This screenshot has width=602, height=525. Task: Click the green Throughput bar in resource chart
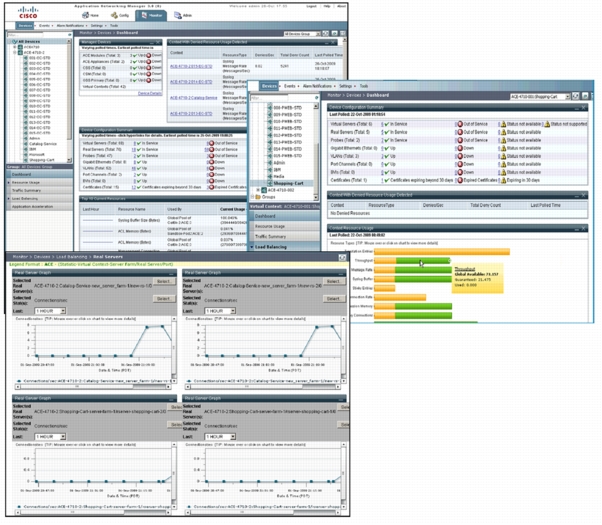[423, 261]
